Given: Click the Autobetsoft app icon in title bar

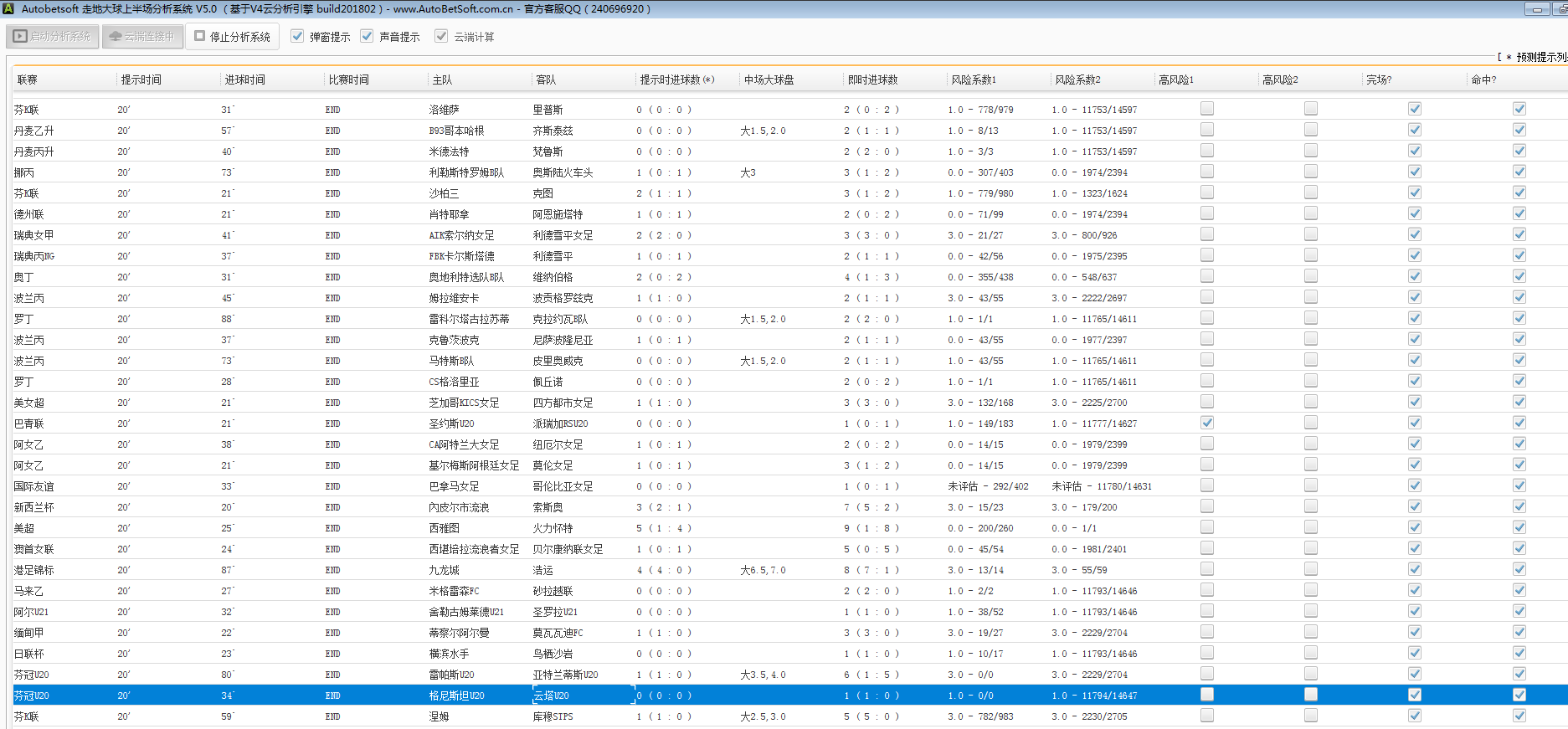Looking at the screenshot, I should point(8,9).
